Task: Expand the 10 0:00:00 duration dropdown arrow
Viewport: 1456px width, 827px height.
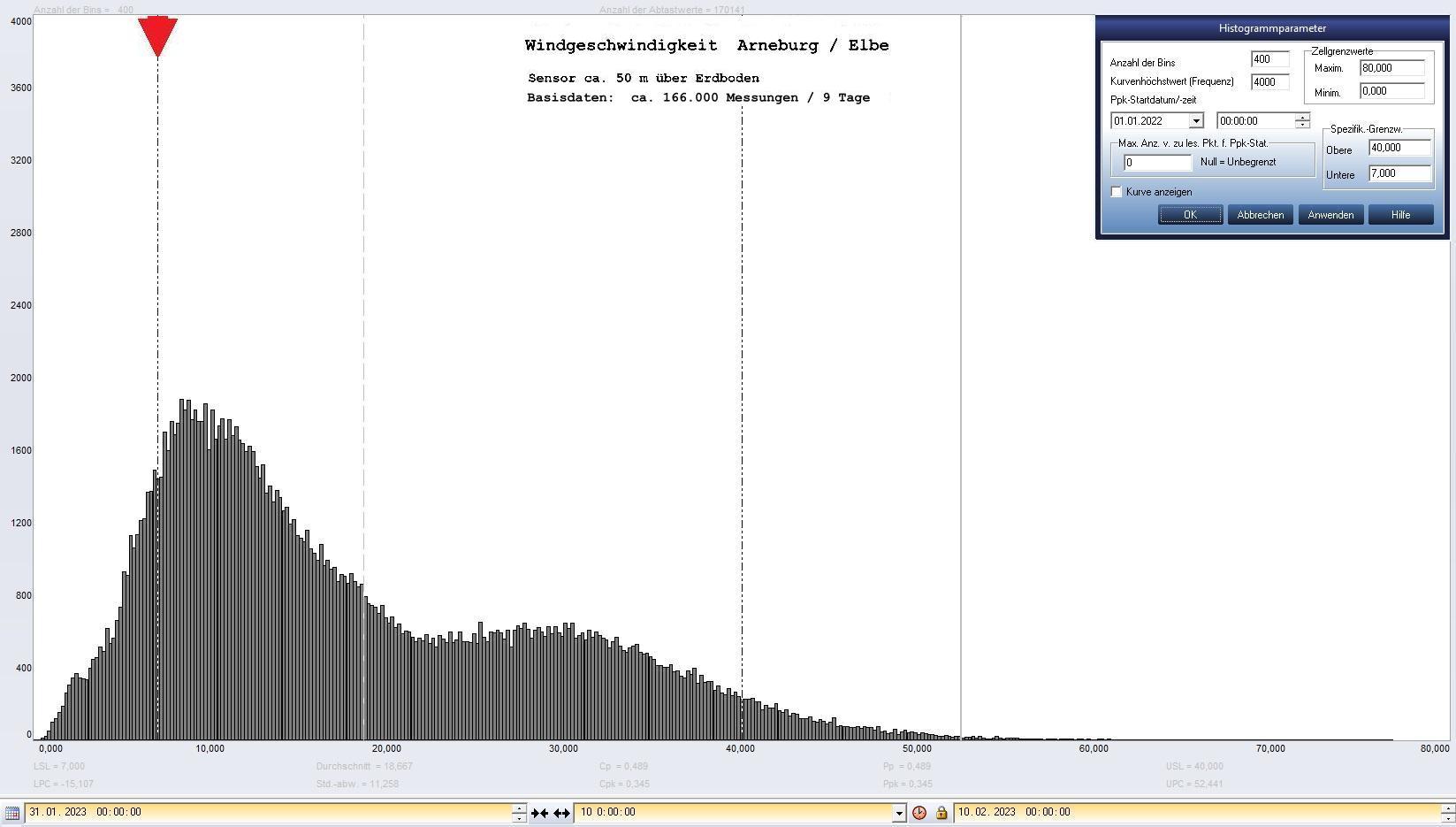Action: coord(899,813)
